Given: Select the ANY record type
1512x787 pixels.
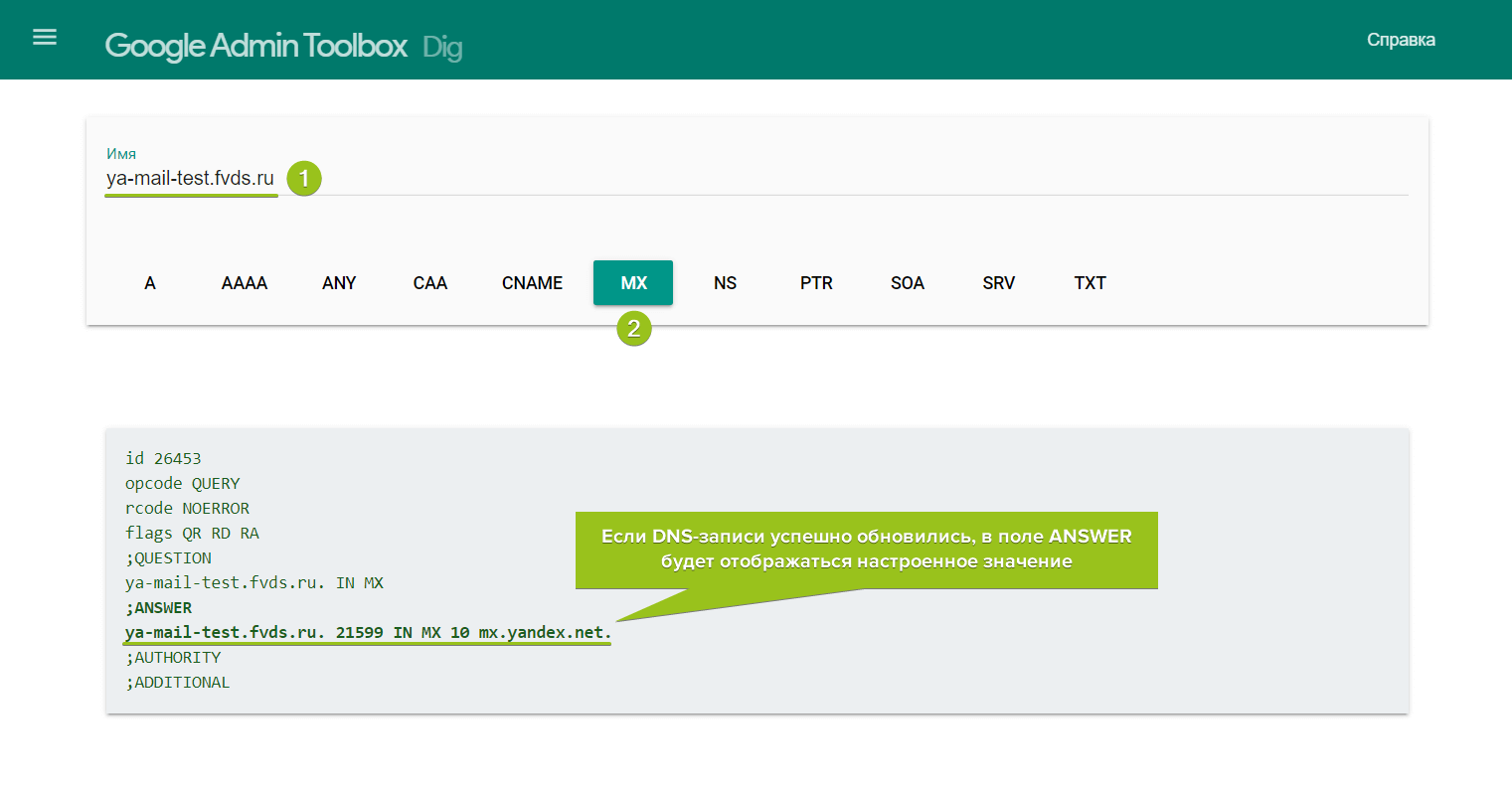Looking at the screenshot, I should pos(339,283).
